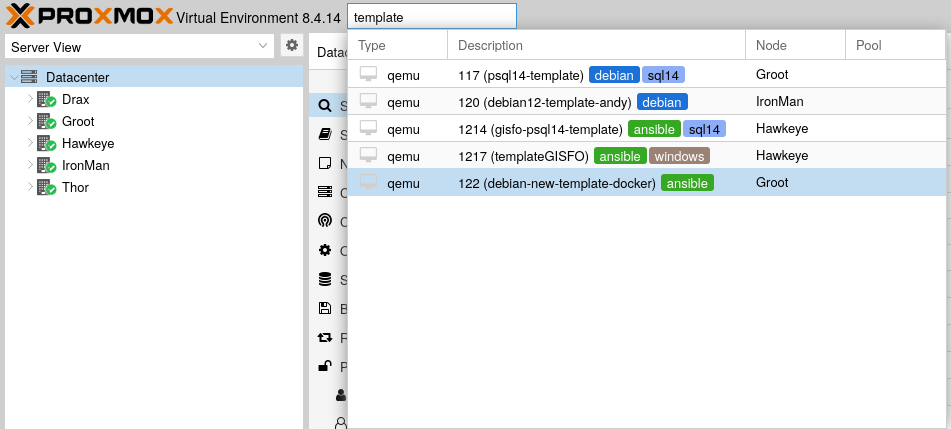Screen dimensions: 951x429
Task: Click the magnifier Search icon in side menu
Action: click(324, 106)
